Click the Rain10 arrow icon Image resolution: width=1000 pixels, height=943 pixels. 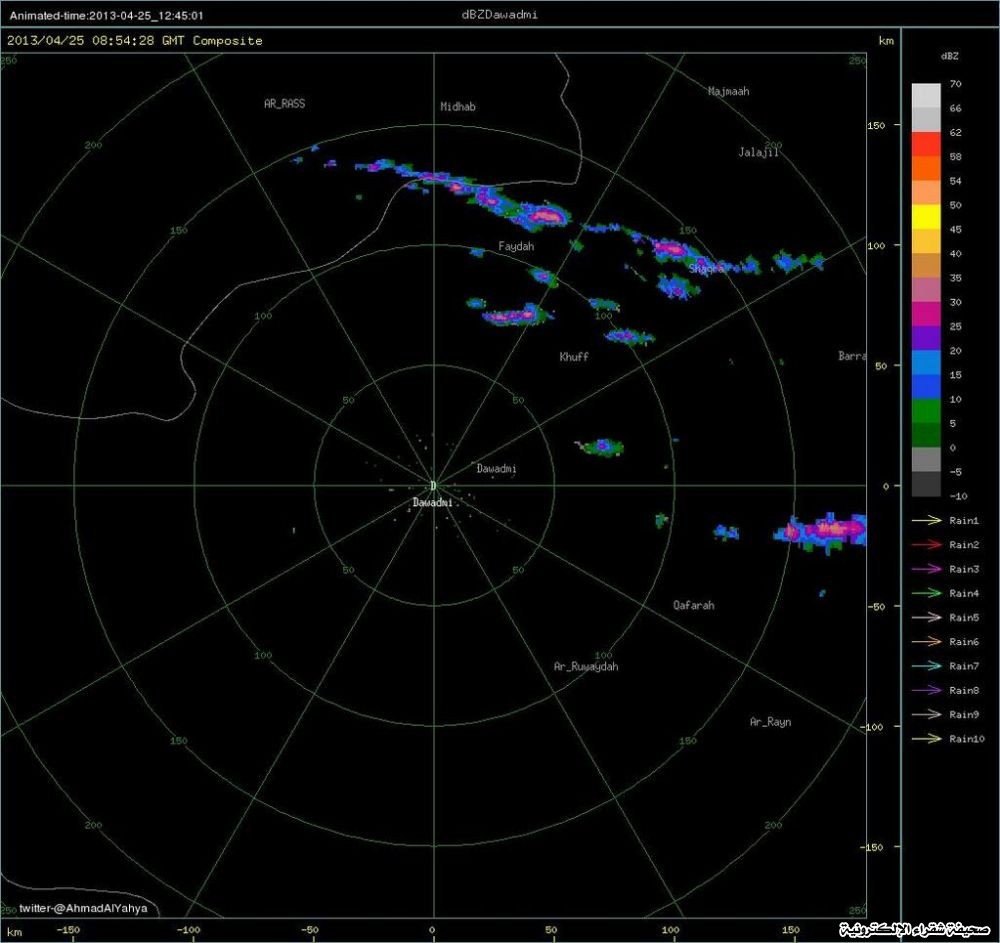pyautogui.click(x=927, y=738)
